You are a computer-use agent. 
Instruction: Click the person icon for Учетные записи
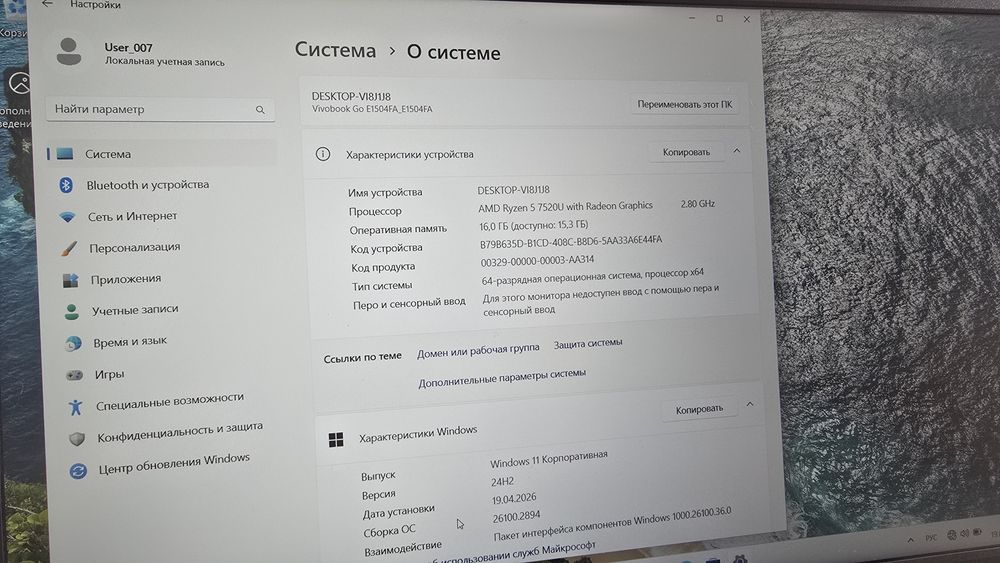coord(71,312)
